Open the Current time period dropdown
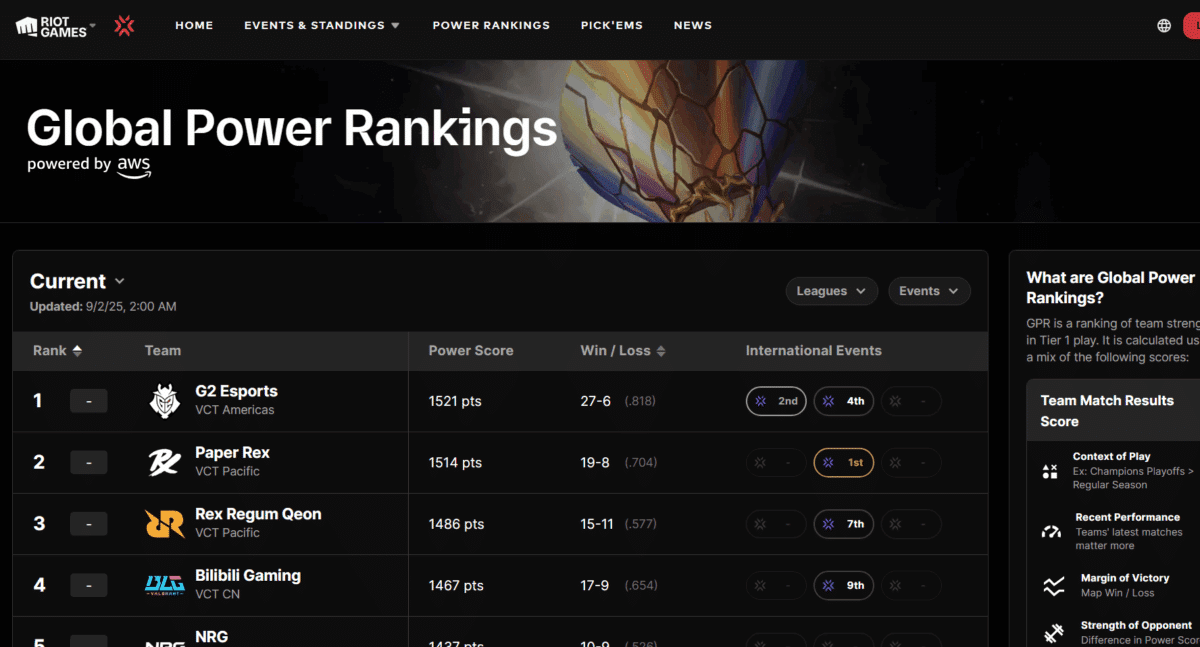This screenshot has height=647, width=1200. [x=77, y=281]
